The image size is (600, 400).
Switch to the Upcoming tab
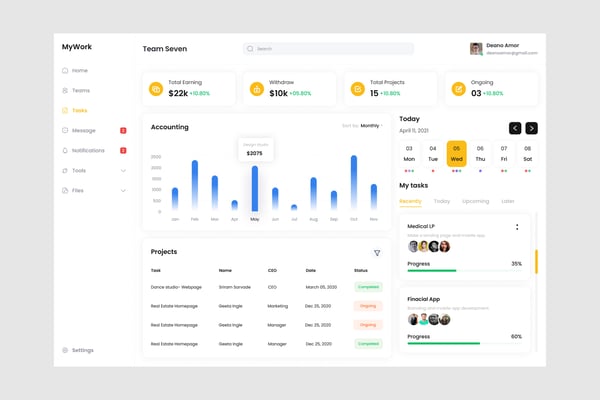click(x=475, y=201)
